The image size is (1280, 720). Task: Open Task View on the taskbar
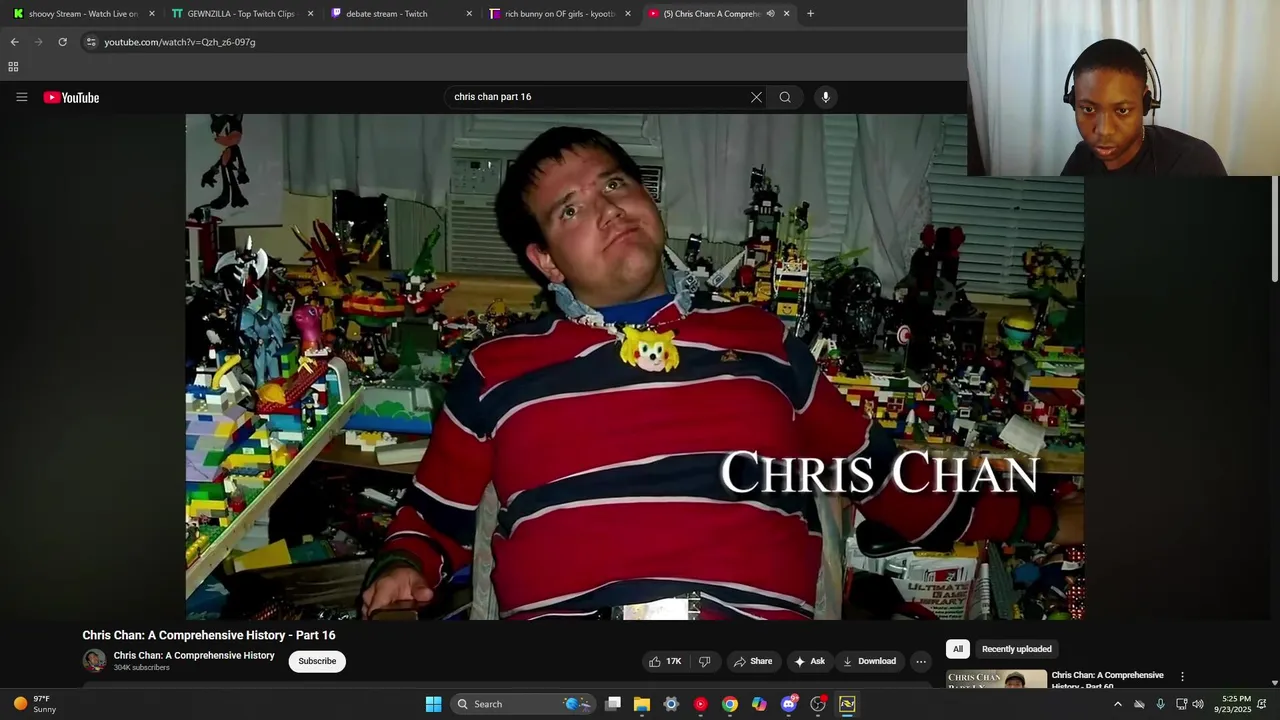613,704
